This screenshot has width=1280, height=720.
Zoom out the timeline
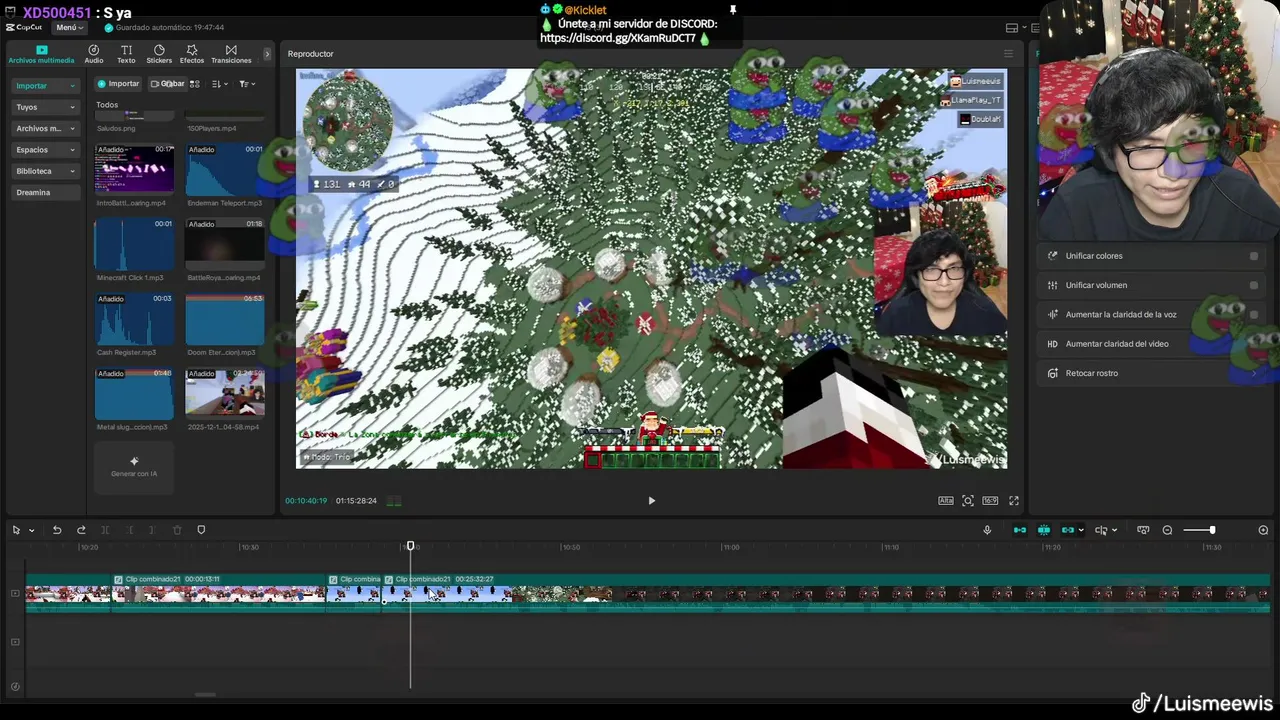[1167, 530]
